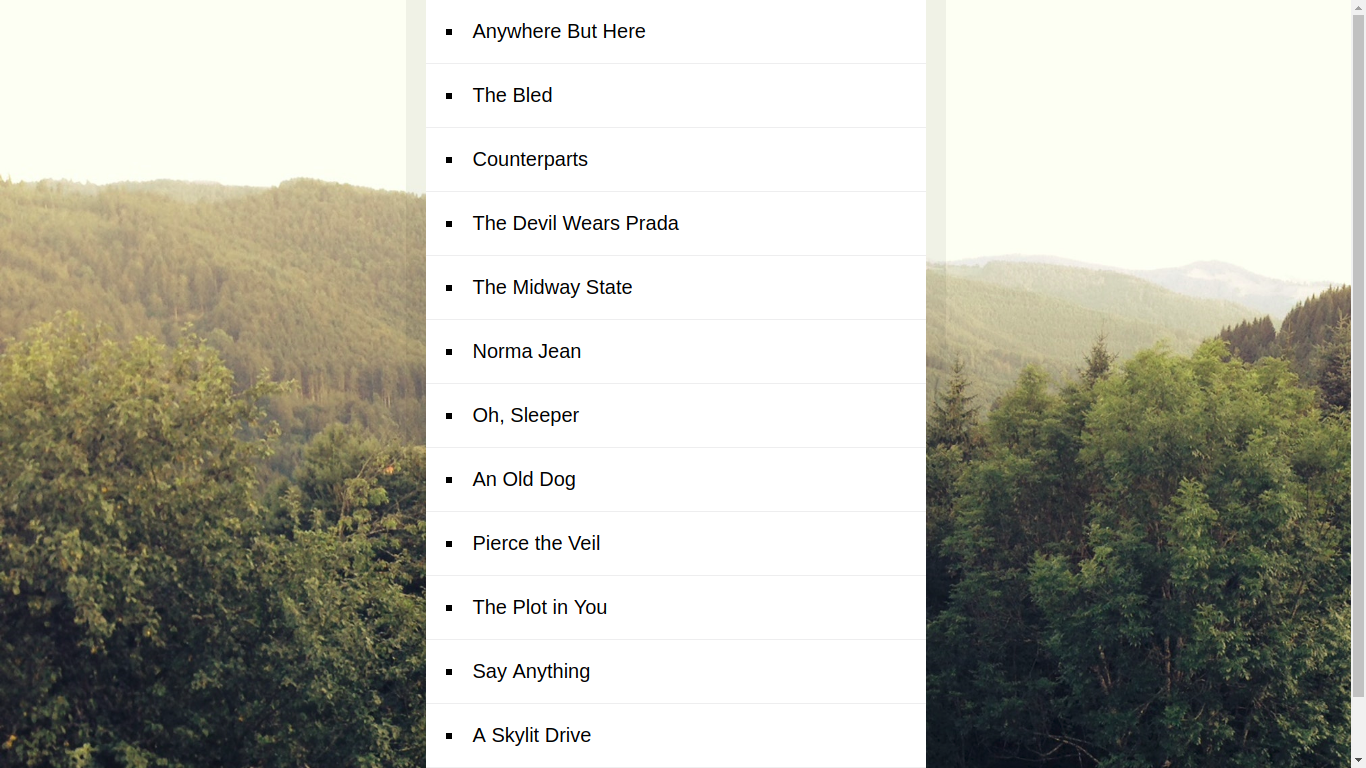Click the Say Anything entry
The width and height of the screenshot is (1366, 768).
(x=676, y=672)
